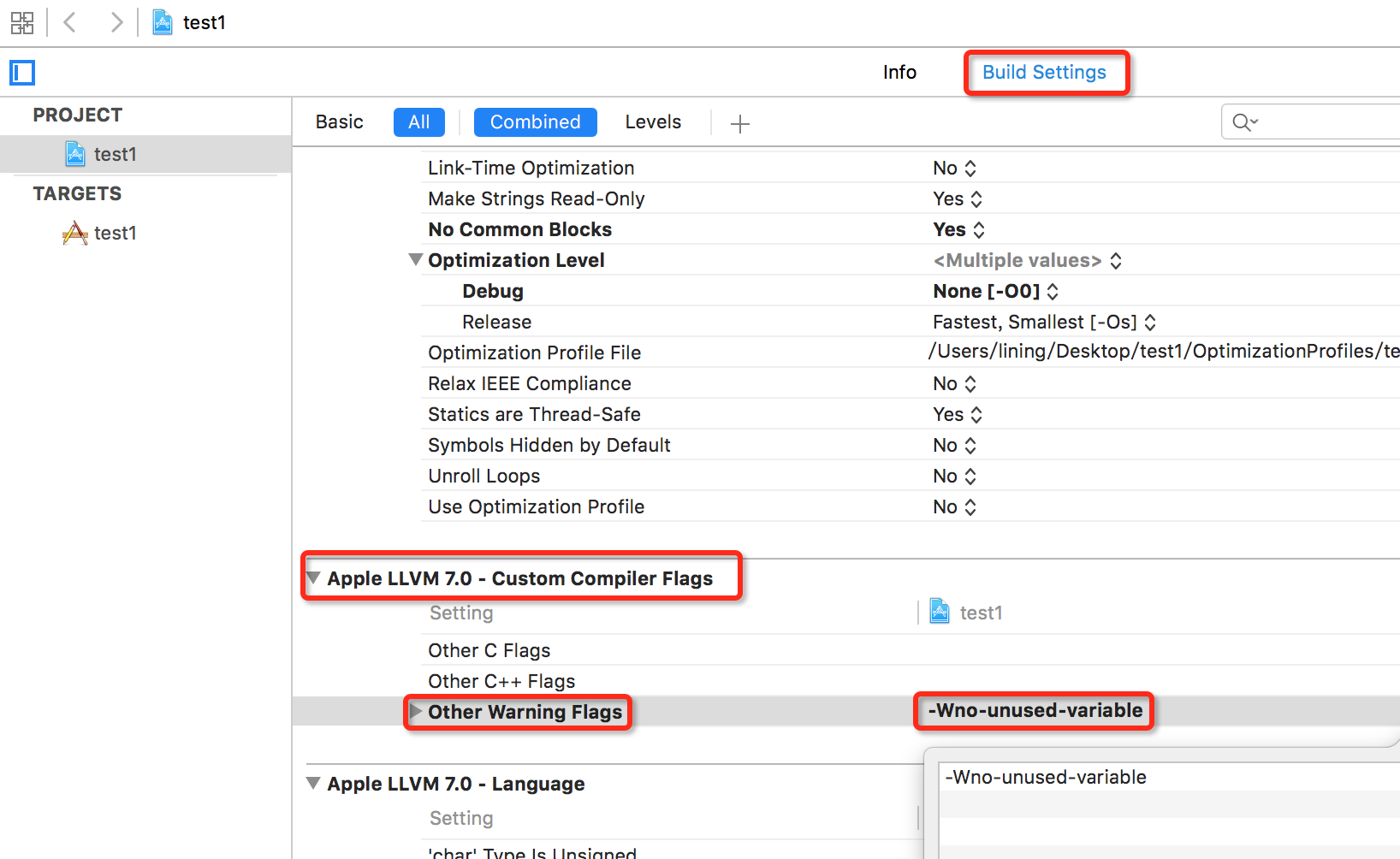
Task: Select the Levels view filter
Action: (x=653, y=122)
